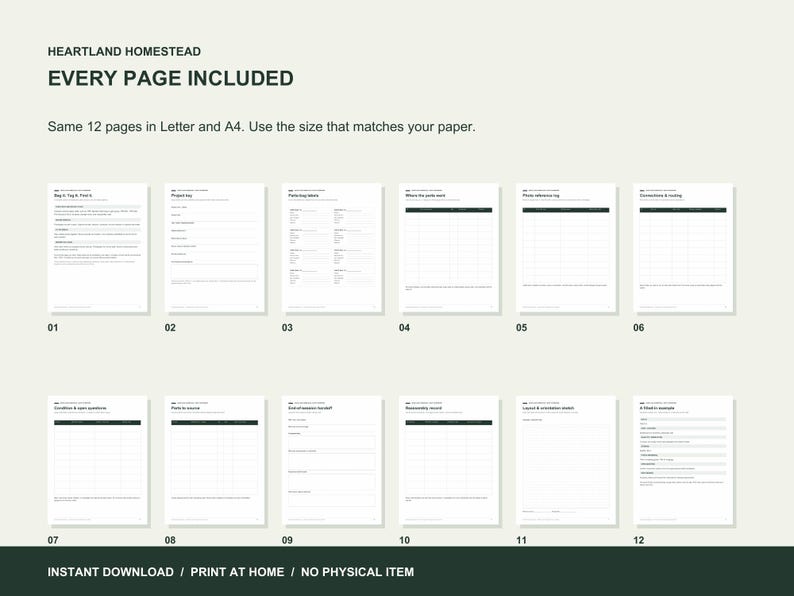The height and width of the screenshot is (596, 794).
Task: Open the "Connections & routing" page thumbnail
Action: click(x=683, y=248)
